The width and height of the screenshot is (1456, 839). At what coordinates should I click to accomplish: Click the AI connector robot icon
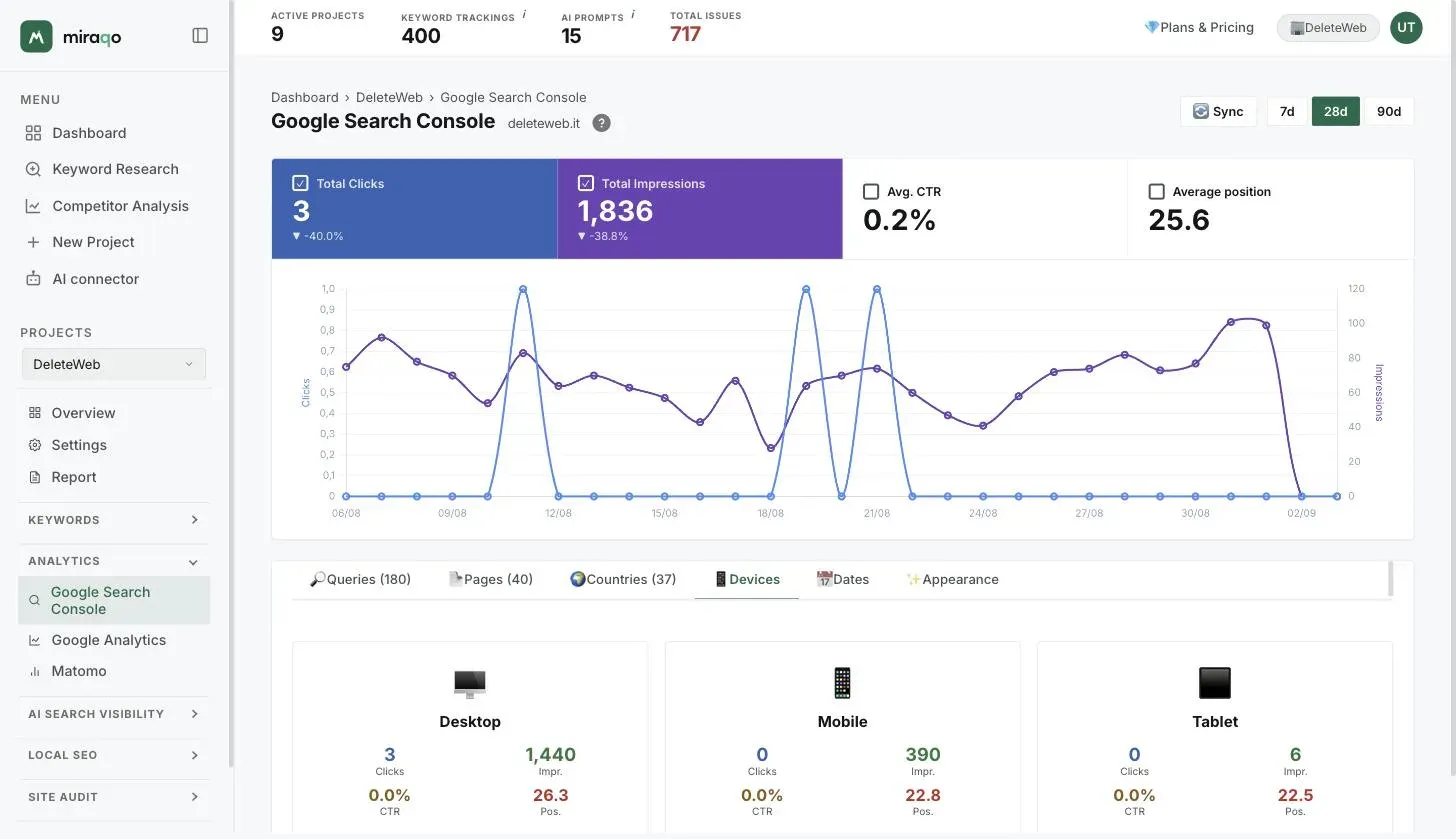(x=33, y=279)
